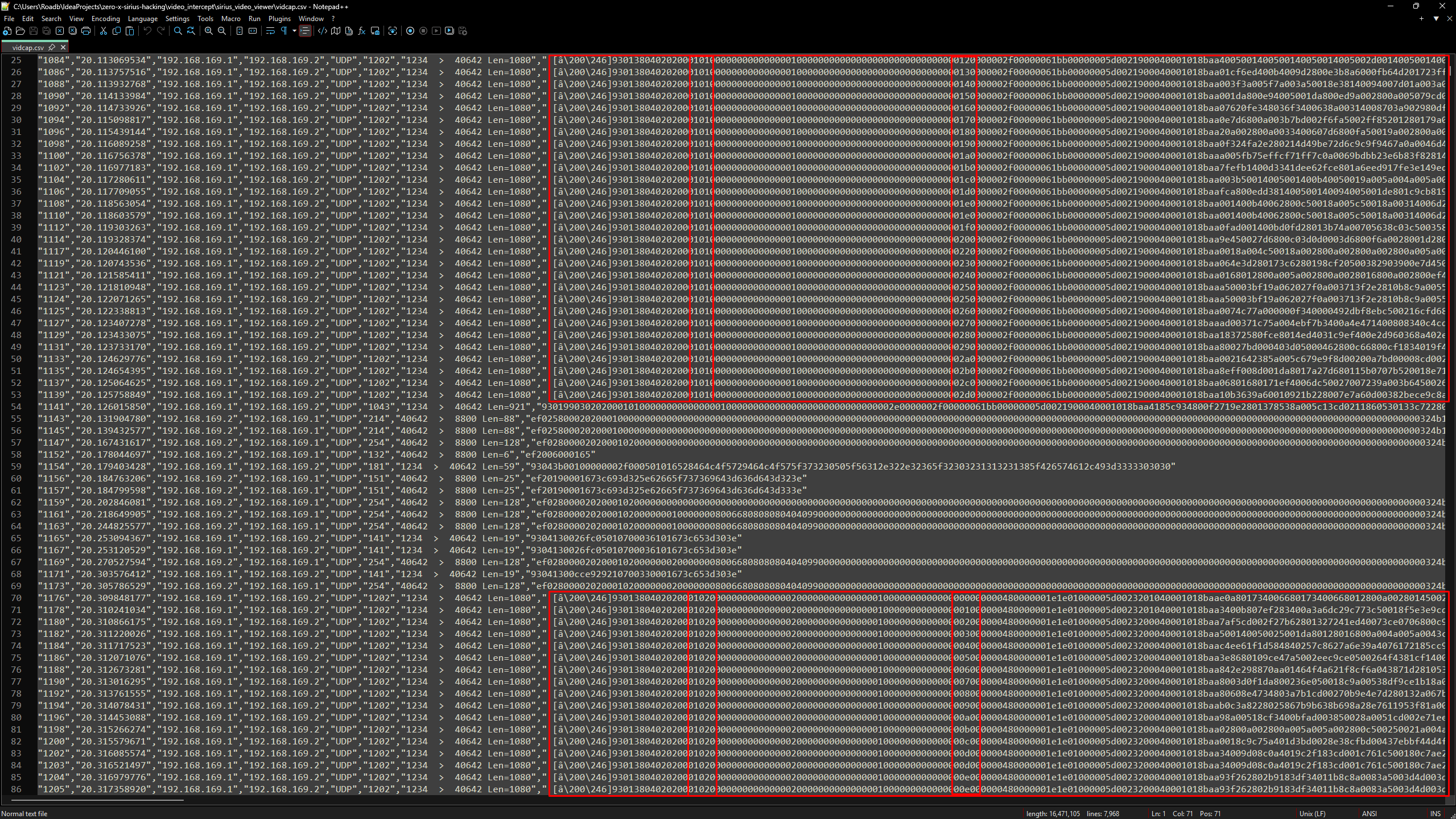
Task: Open the Function List fx icon
Action: [x=362, y=31]
